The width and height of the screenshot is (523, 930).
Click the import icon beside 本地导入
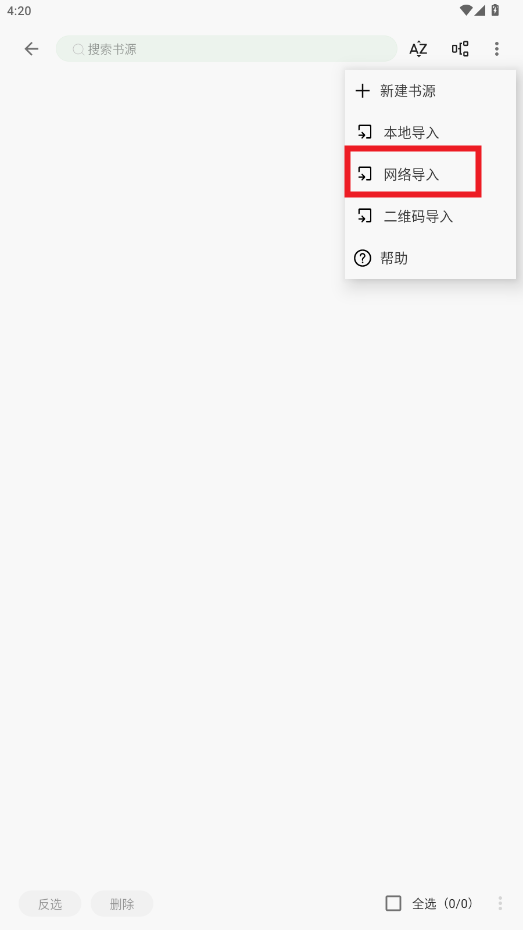pos(364,132)
